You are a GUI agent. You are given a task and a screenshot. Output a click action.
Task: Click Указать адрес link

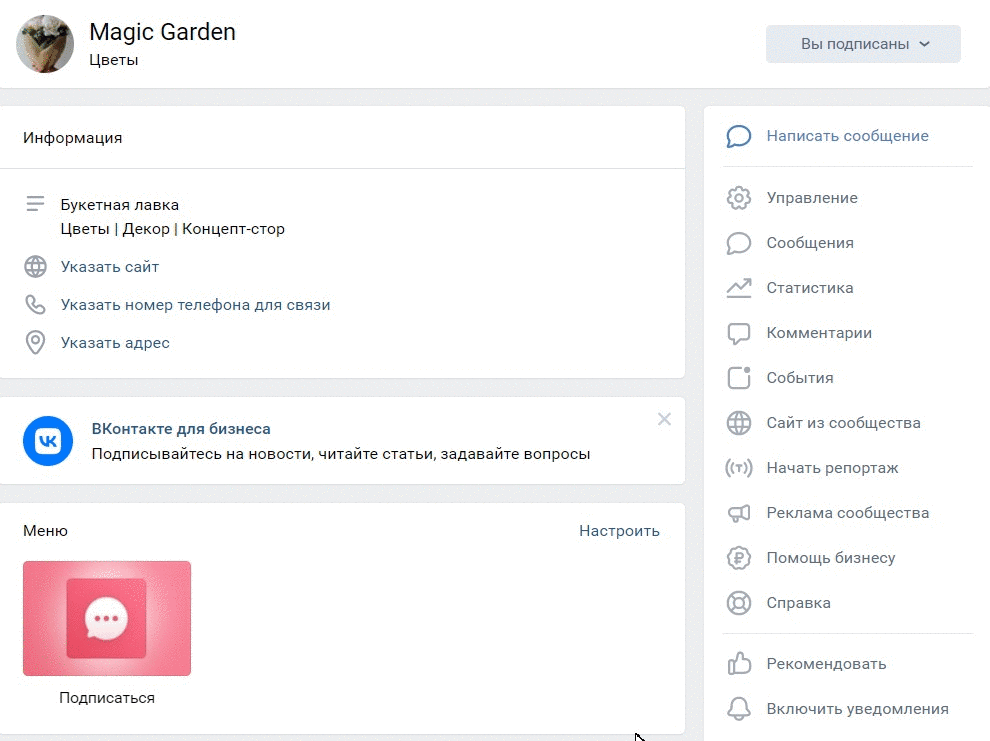coord(115,343)
